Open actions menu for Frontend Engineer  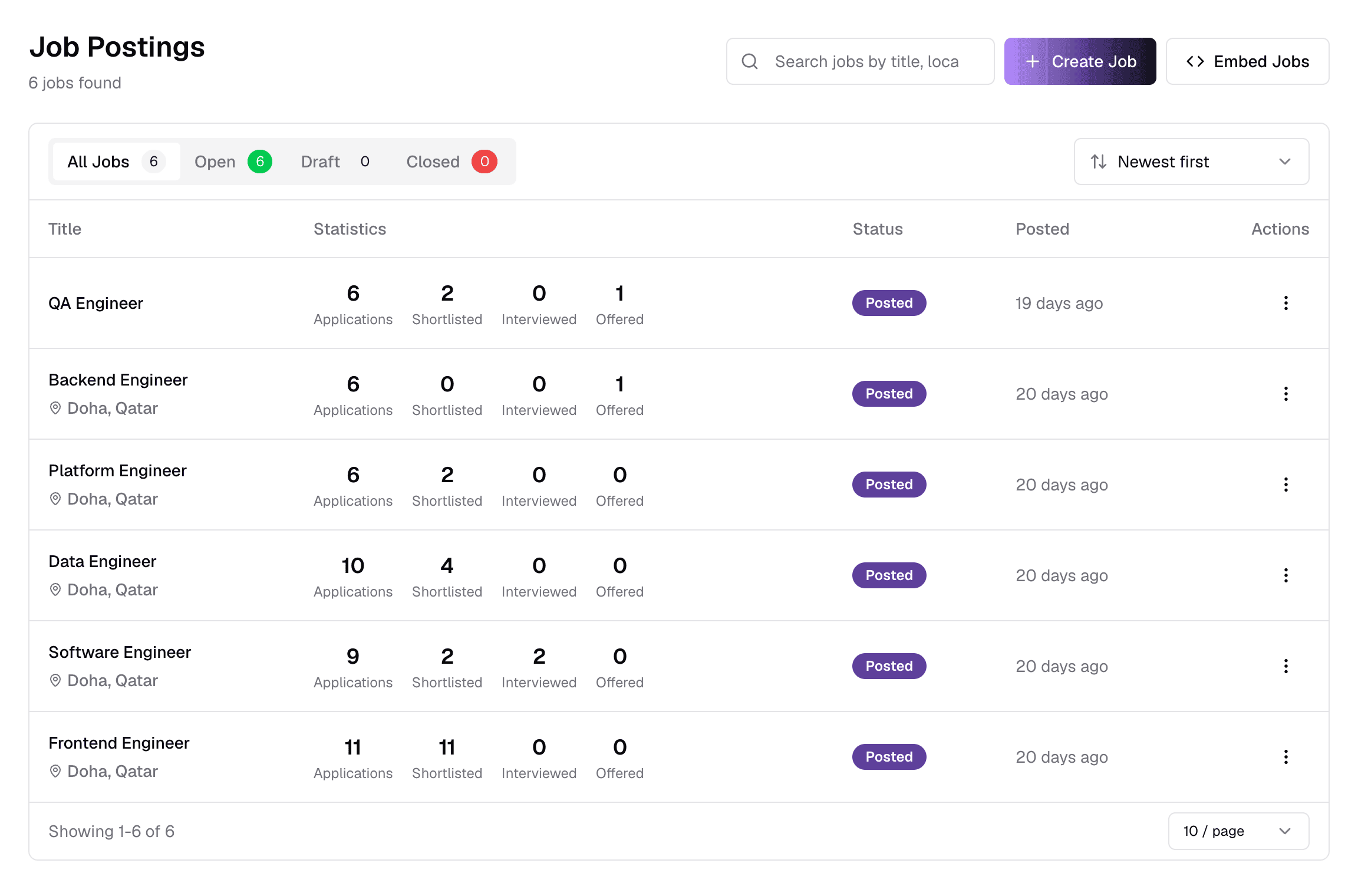[1286, 757]
